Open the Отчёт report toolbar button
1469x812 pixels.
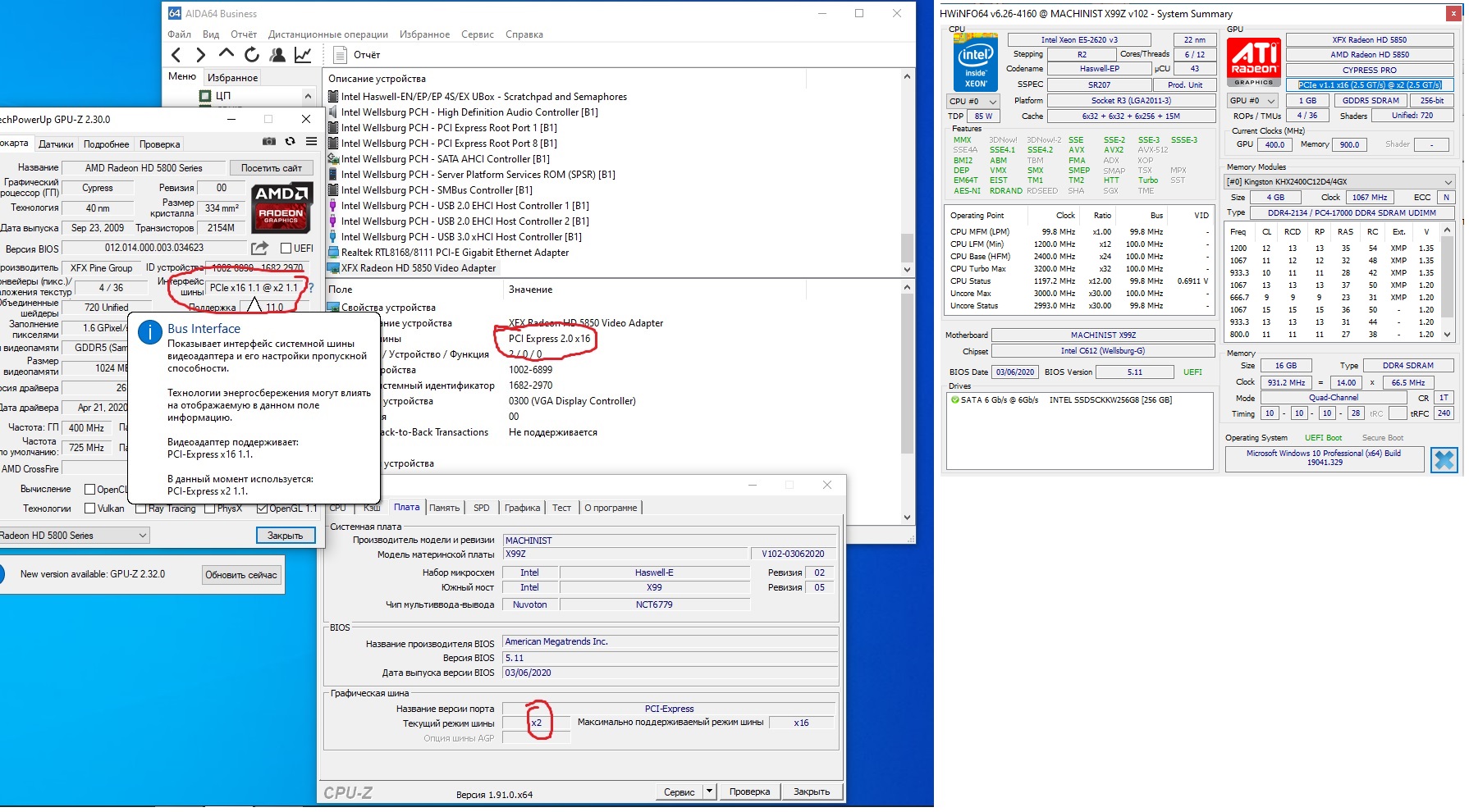(x=357, y=55)
